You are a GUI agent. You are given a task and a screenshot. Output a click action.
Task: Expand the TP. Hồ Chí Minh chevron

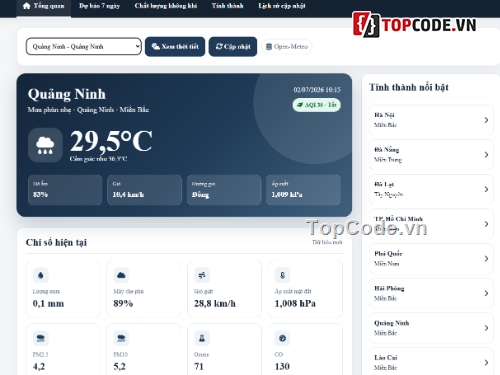[x=486, y=224]
